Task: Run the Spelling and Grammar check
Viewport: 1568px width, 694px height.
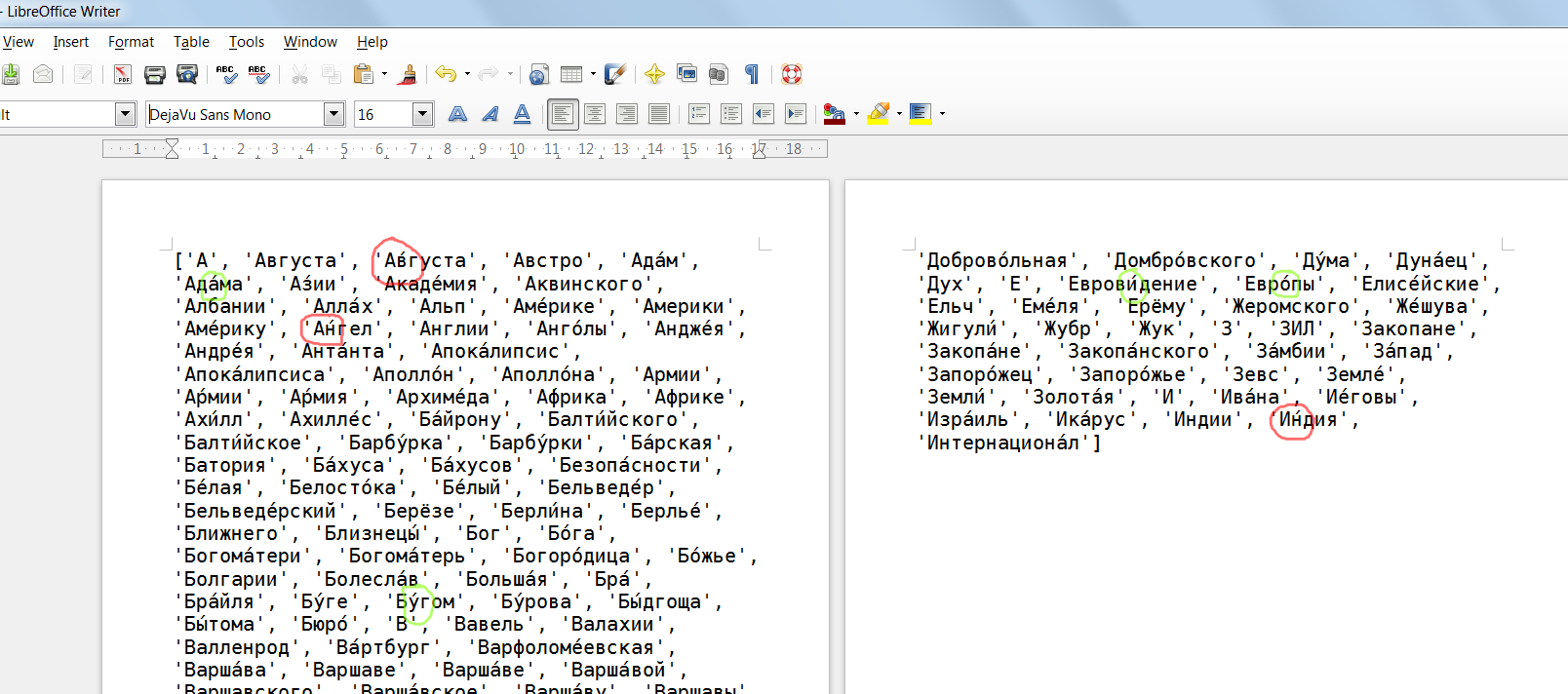Action: tap(226, 74)
